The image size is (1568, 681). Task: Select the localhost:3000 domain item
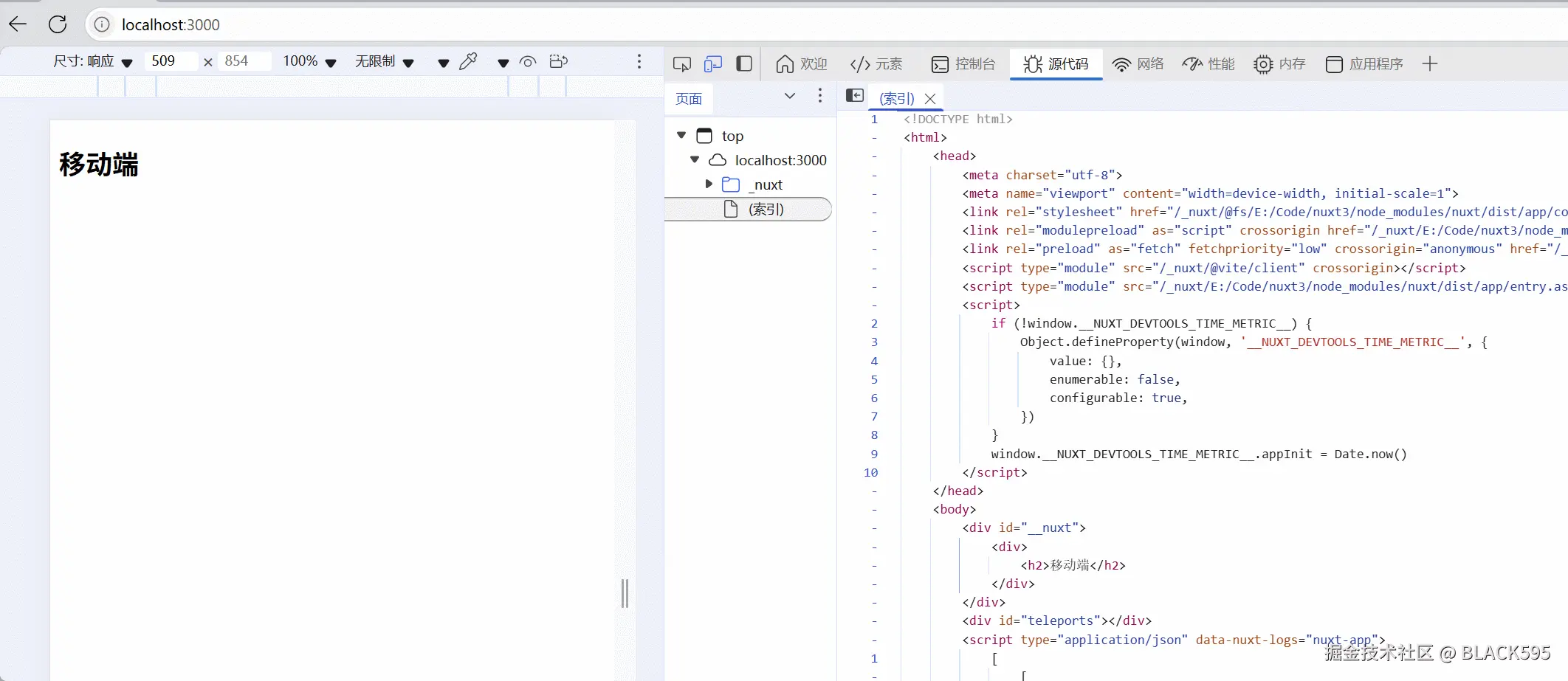coord(780,160)
